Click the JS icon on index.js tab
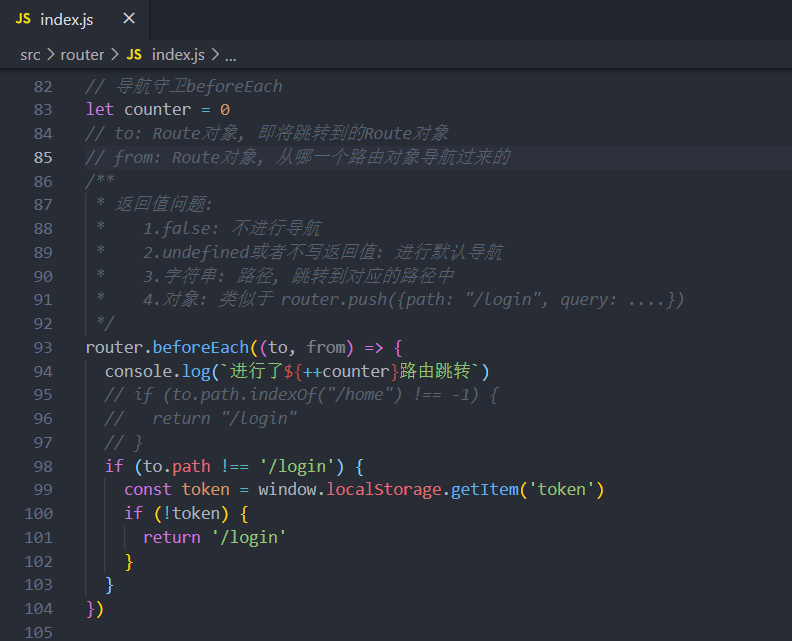 click(x=23, y=19)
